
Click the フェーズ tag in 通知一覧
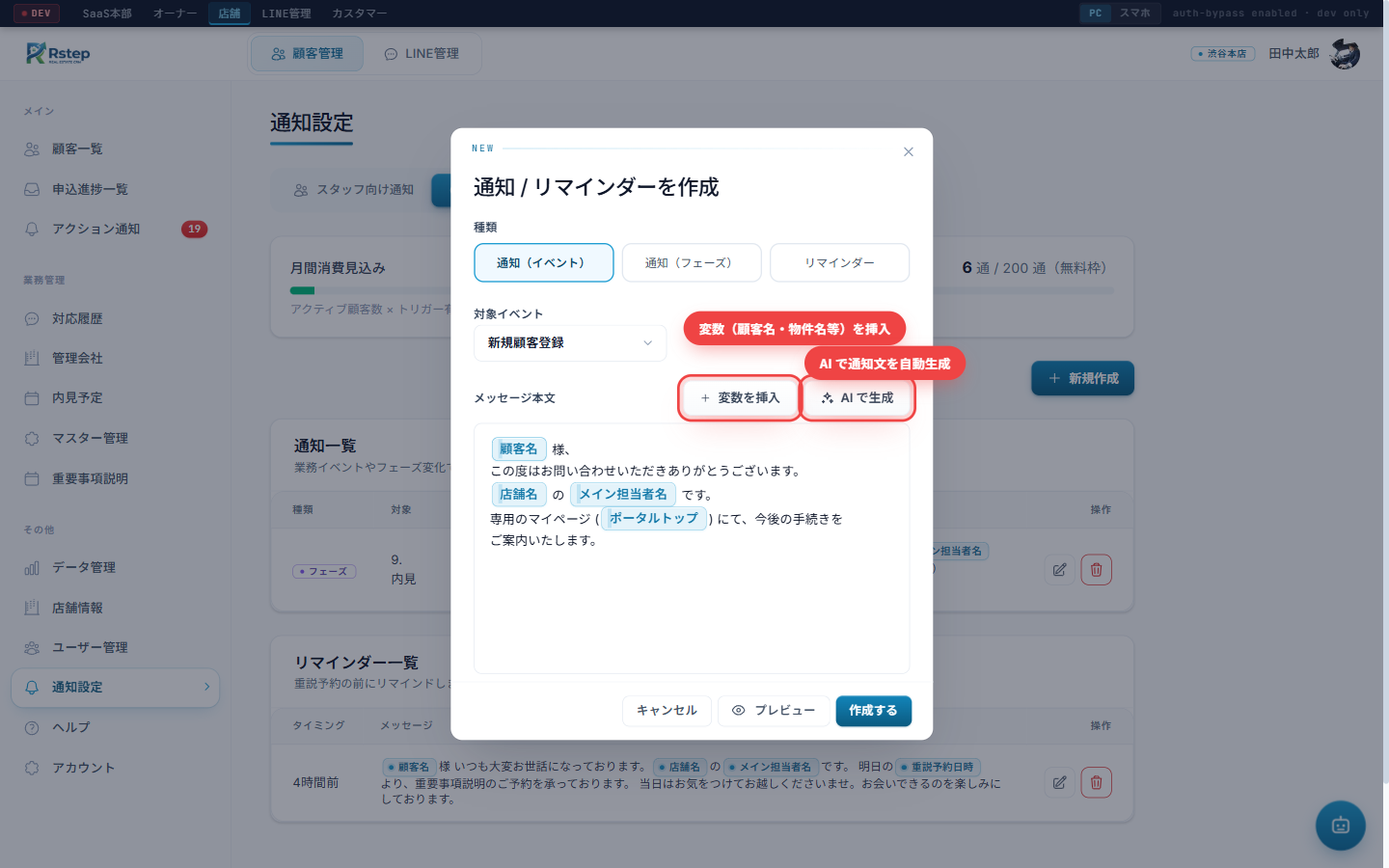[x=324, y=572]
